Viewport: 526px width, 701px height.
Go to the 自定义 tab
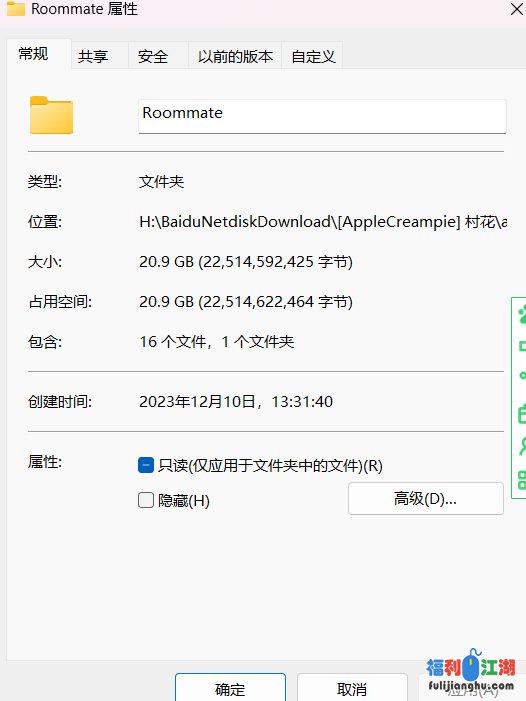(x=313, y=56)
